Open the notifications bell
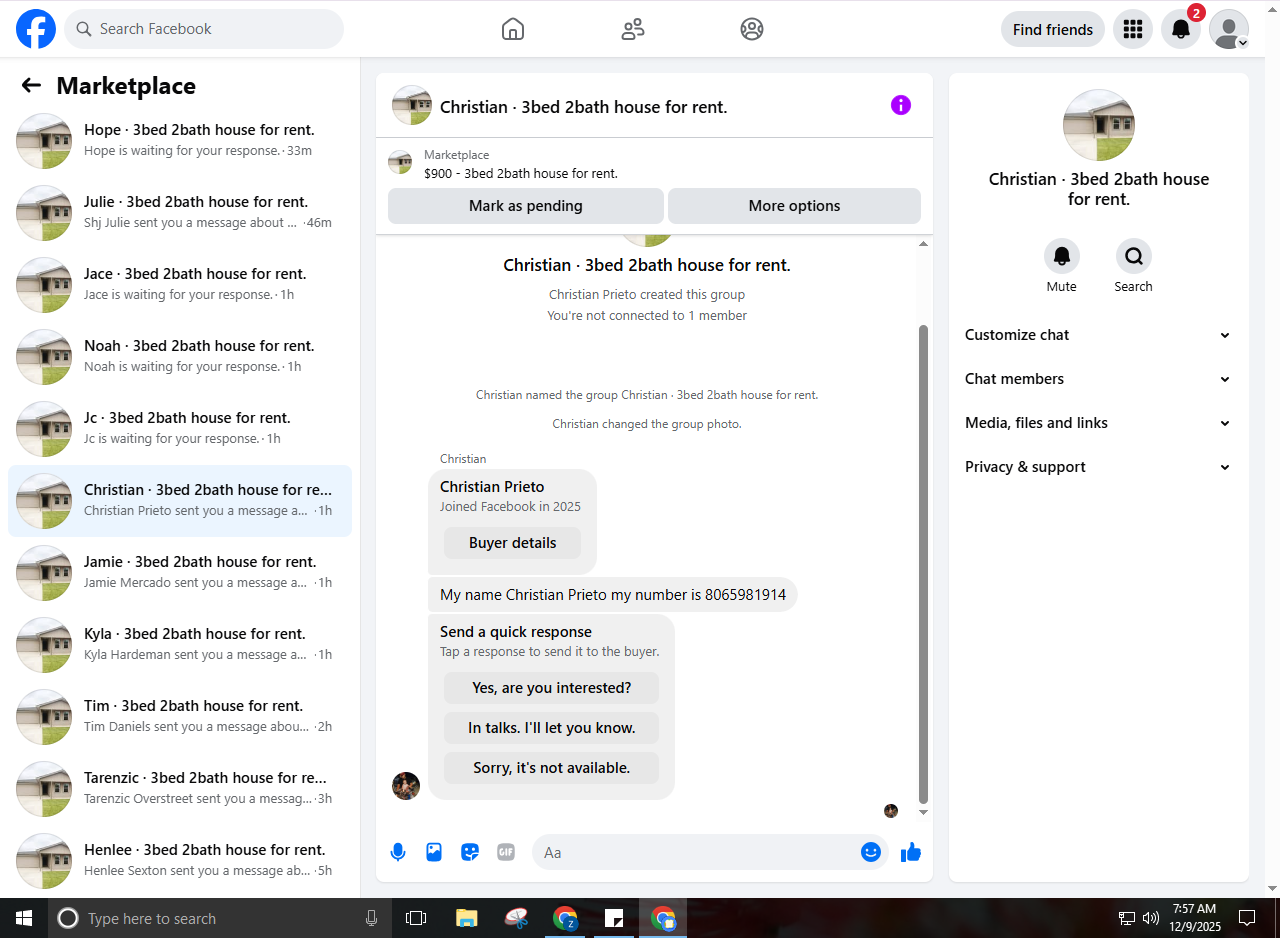Image resolution: width=1280 pixels, height=938 pixels. point(1181,29)
